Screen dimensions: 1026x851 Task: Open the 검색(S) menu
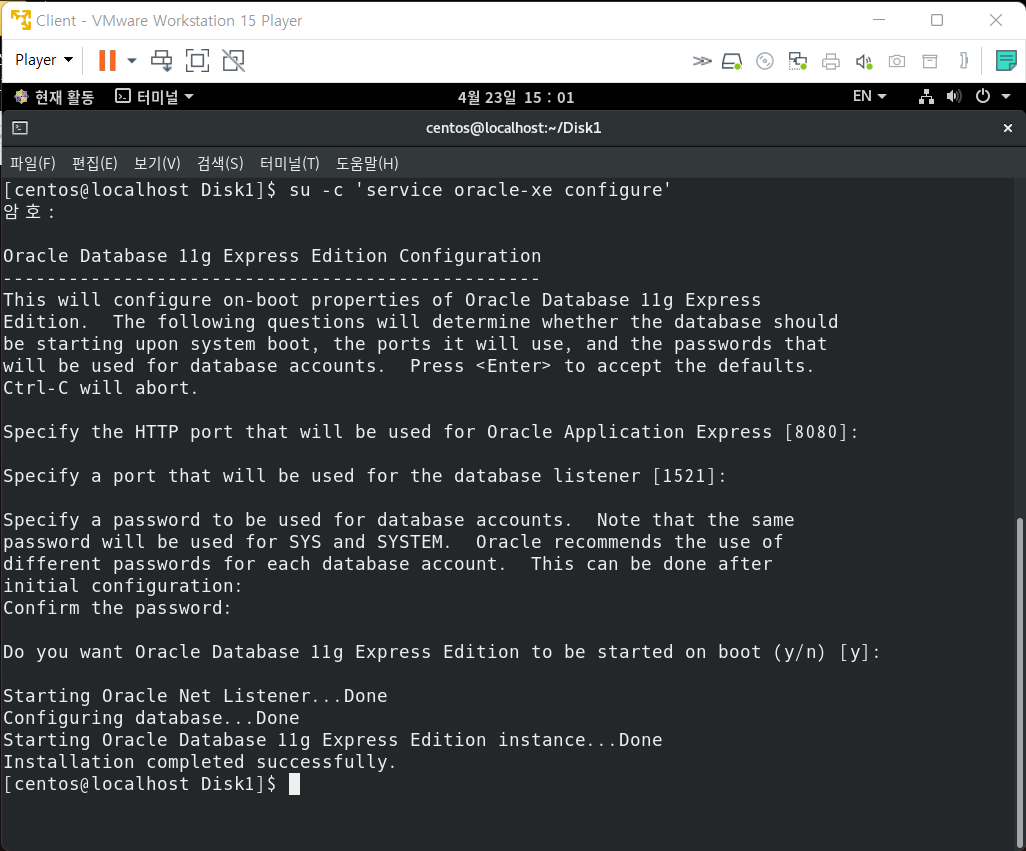[x=221, y=163]
